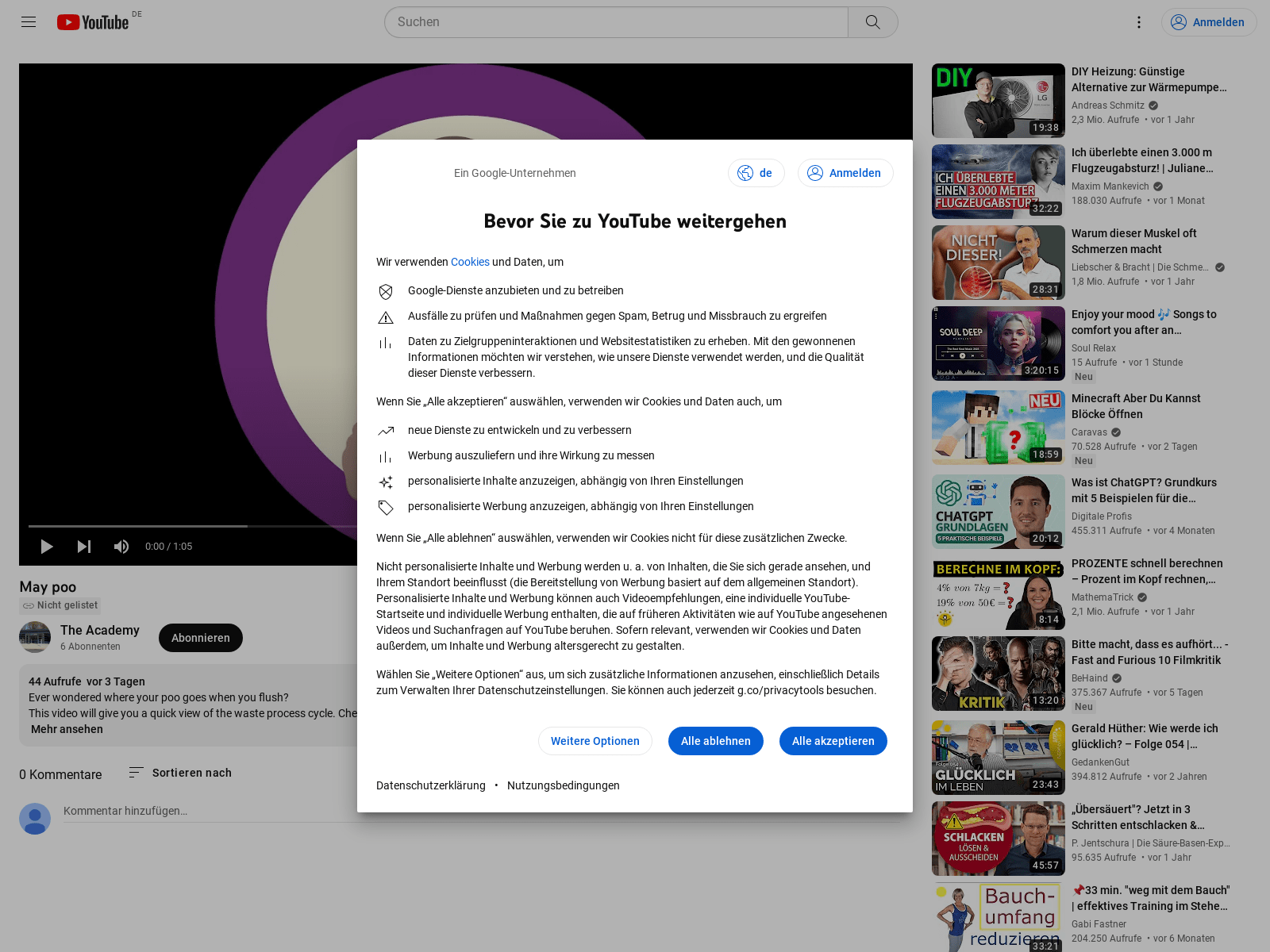The height and width of the screenshot is (952, 1270).
Task: Open Minecraft Blöcke Öffnen thumbnail
Action: click(x=999, y=428)
